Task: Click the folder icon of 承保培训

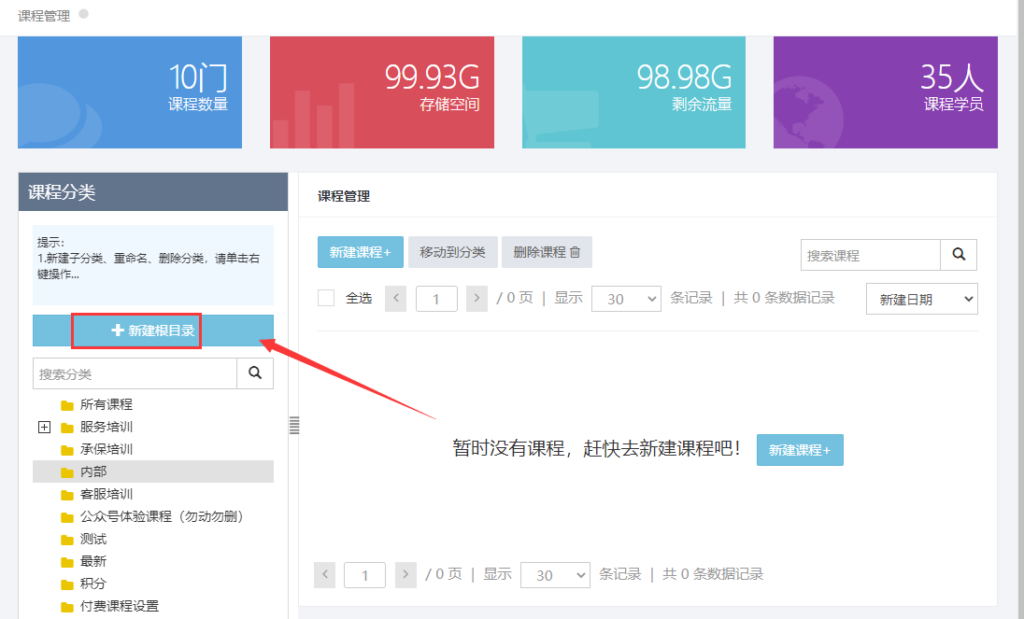Action: click(67, 450)
